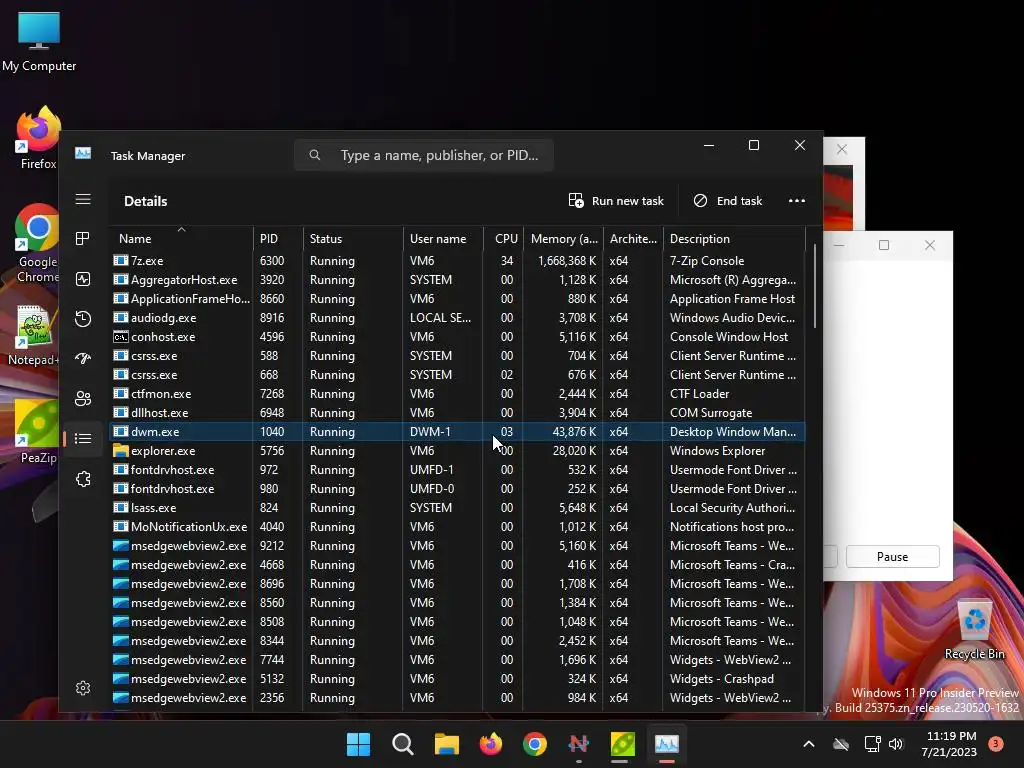The height and width of the screenshot is (768, 1024).
Task: Click End task button
Action: [728, 200]
